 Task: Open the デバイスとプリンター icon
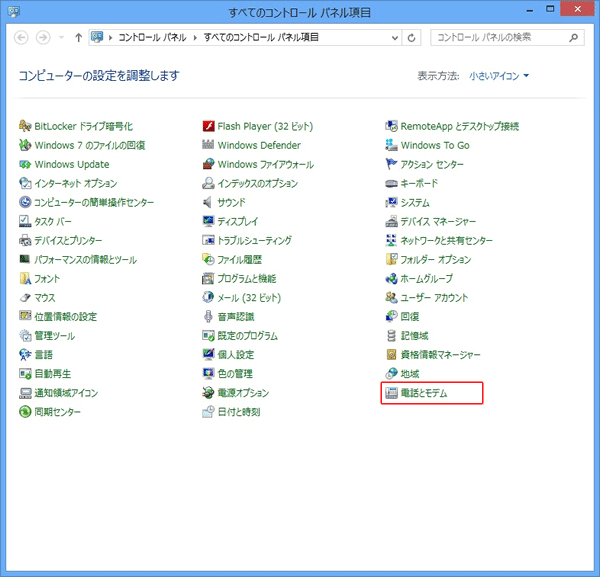[x=25, y=240]
